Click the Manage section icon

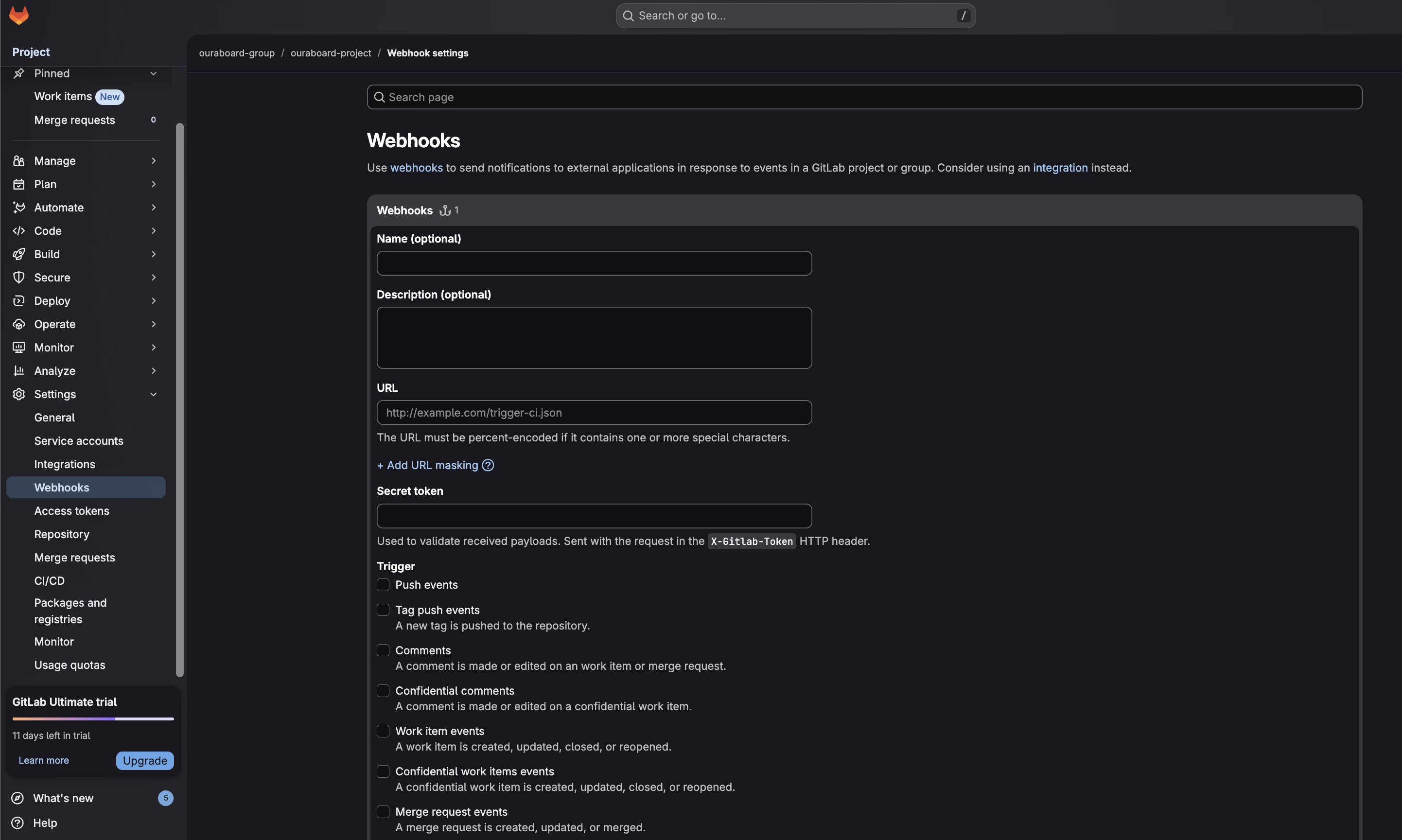(x=18, y=161)
